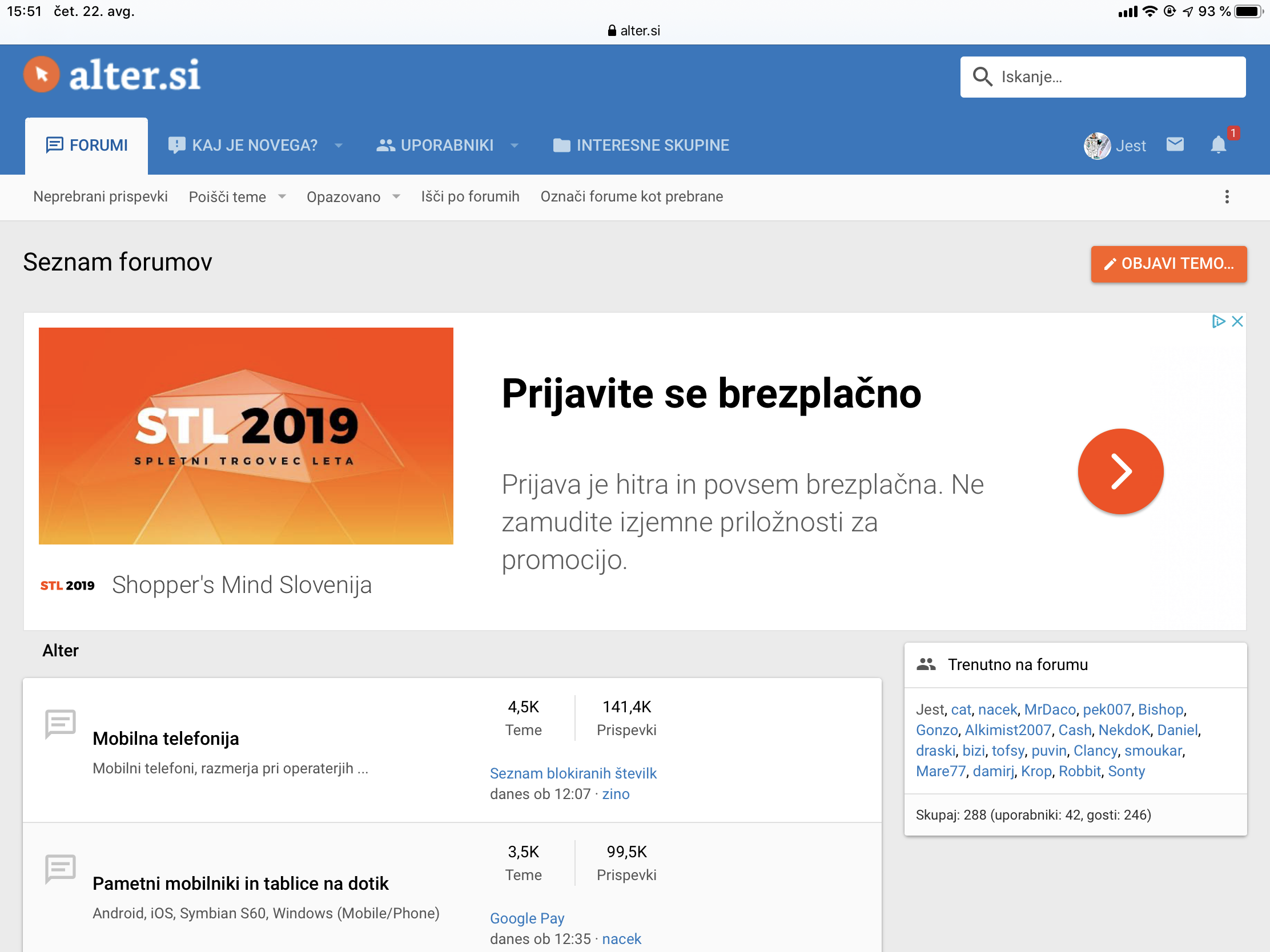Close the ad with the X icon
Image resolution: width=1270 pixels, height=952 pixels.
1237,321
